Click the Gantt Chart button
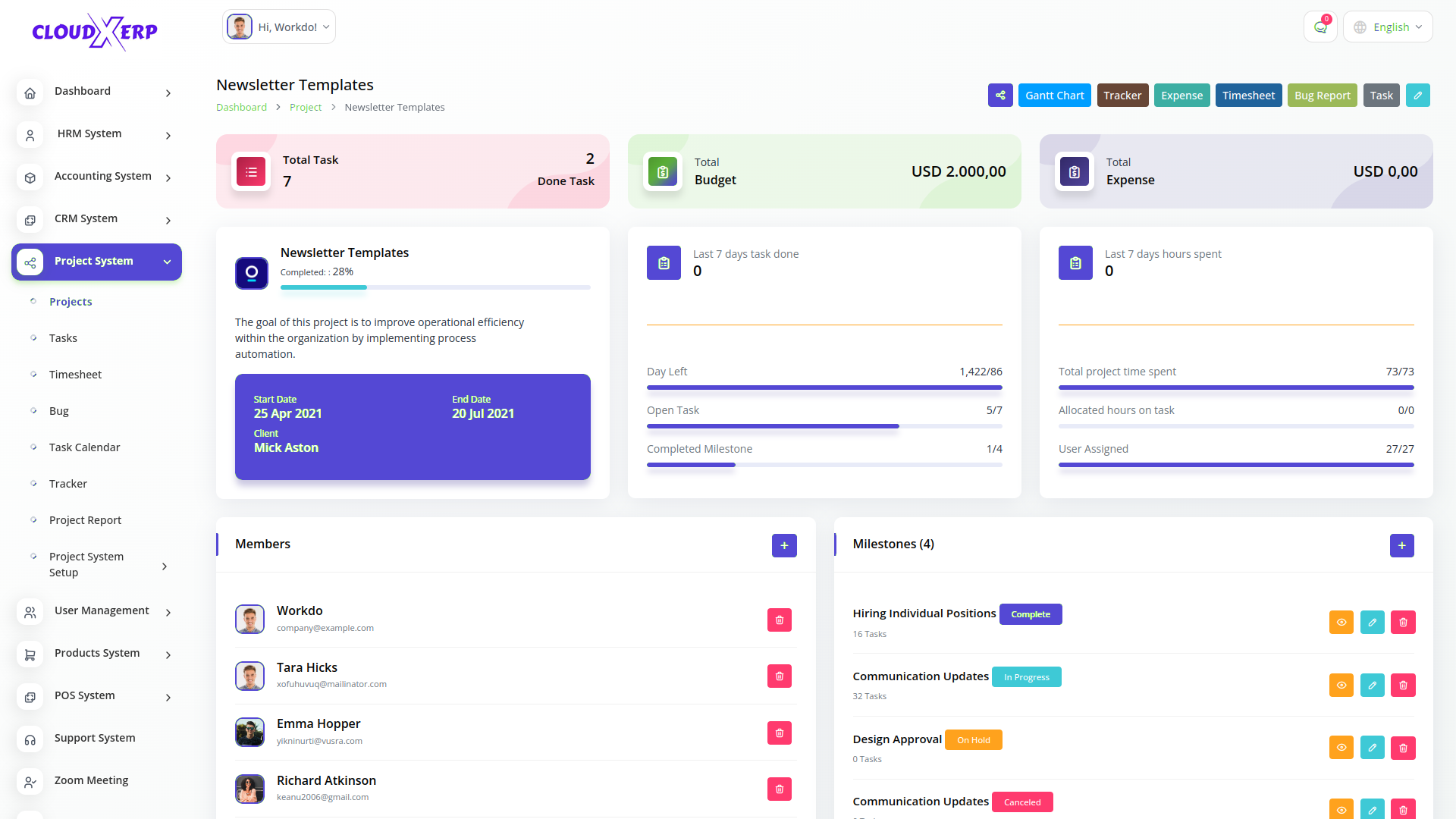 1054,96
